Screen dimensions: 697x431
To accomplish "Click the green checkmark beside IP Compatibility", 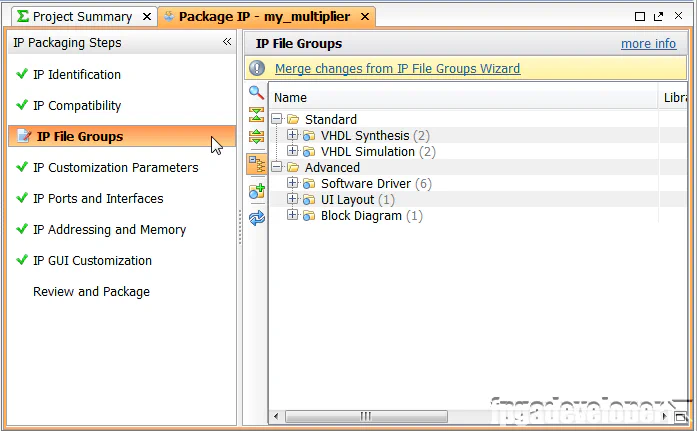I will pos(22,104).
